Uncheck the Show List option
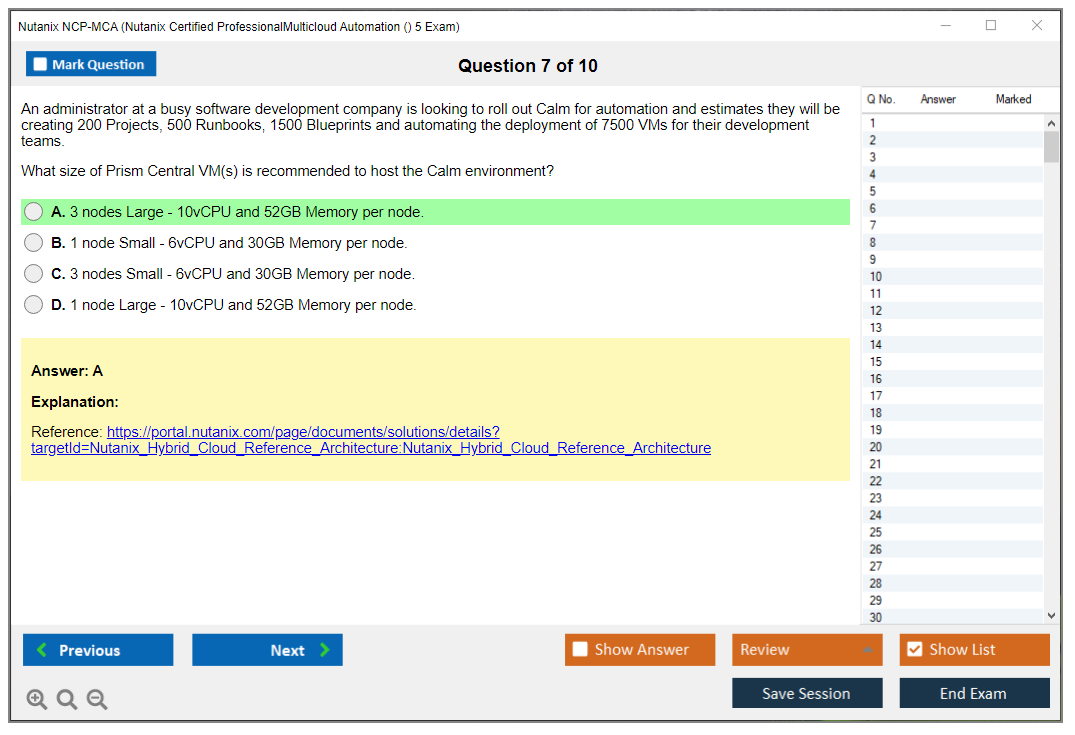The width and height of the screenshot is (1075, 735). tap(914, 650)
